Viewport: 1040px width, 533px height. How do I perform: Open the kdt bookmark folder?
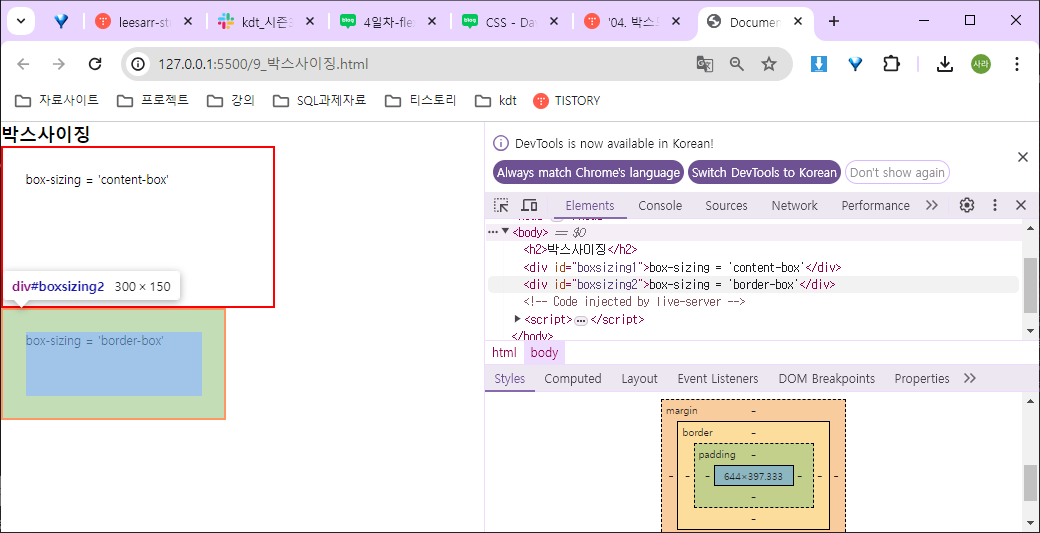pos(496,101)
